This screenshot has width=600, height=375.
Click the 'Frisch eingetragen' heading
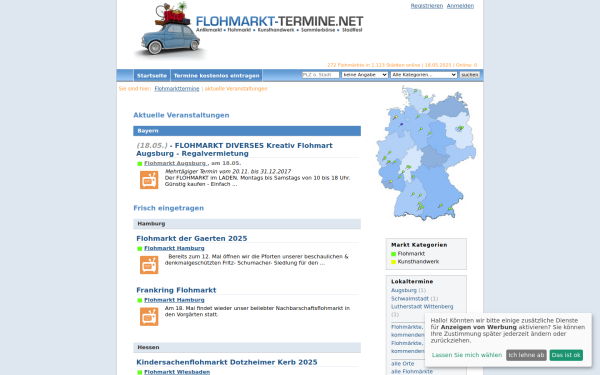pyautogui.click(x=169, y=208)
